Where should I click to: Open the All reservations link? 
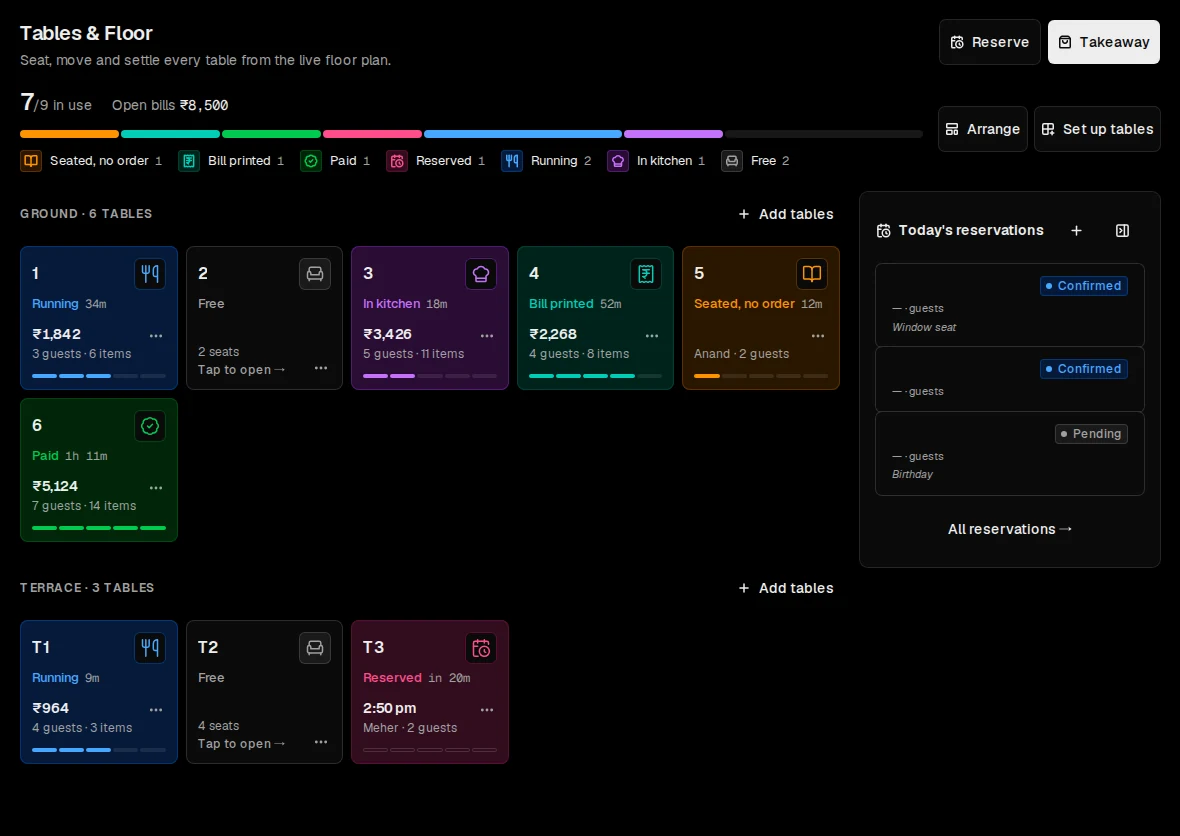point(1010,530)
